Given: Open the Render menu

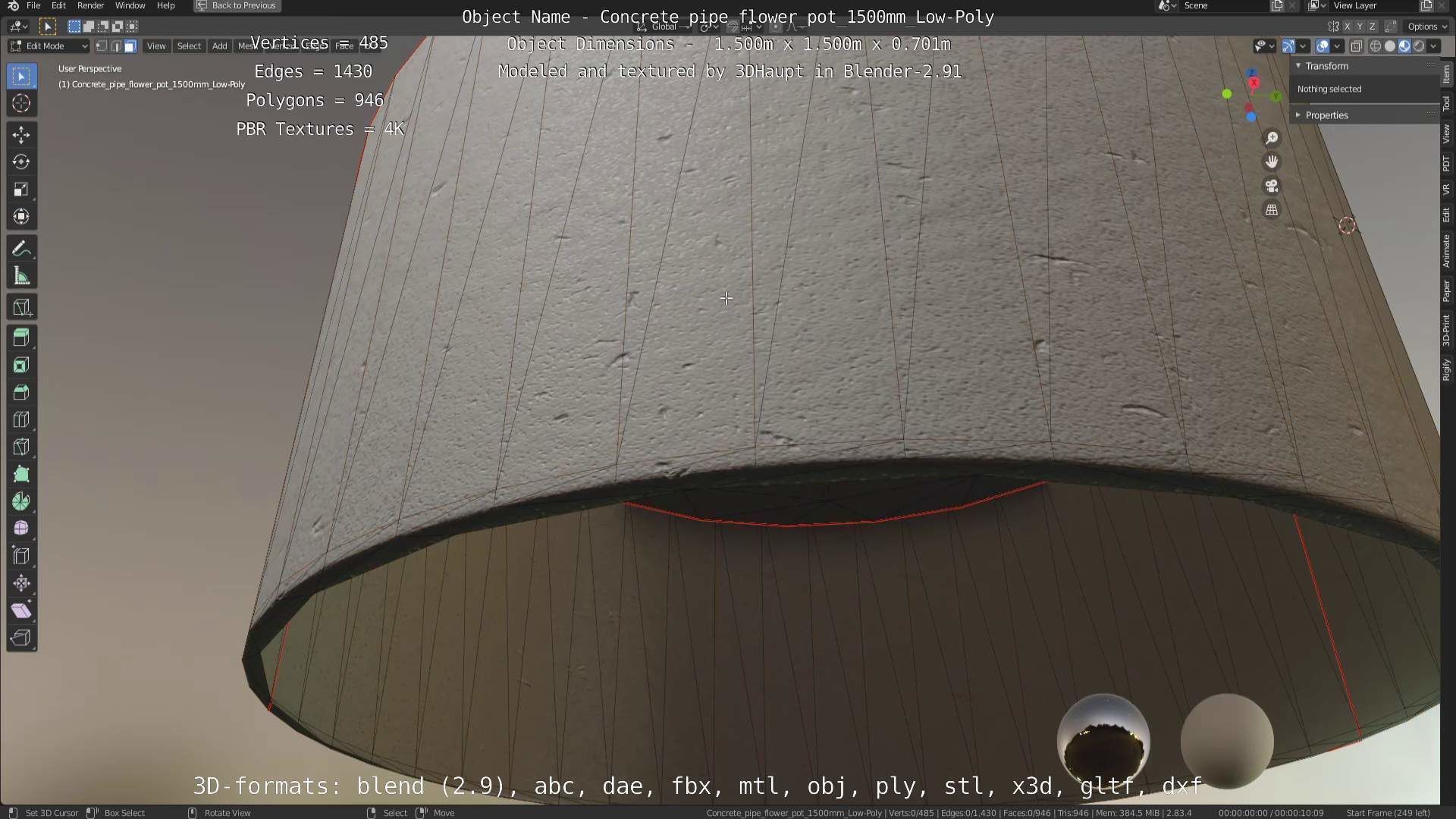Looking at the screenshot, I should point(90,5).
